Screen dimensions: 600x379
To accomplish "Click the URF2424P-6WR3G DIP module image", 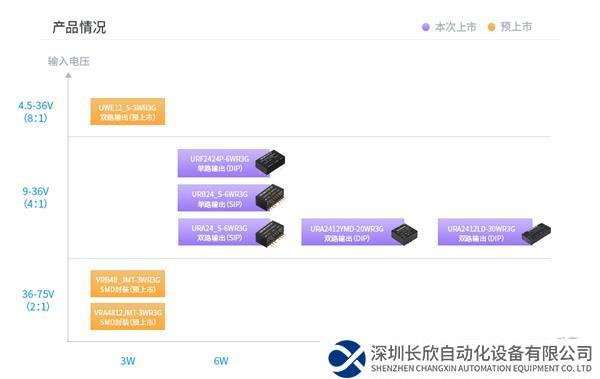I will pos(271,162).
